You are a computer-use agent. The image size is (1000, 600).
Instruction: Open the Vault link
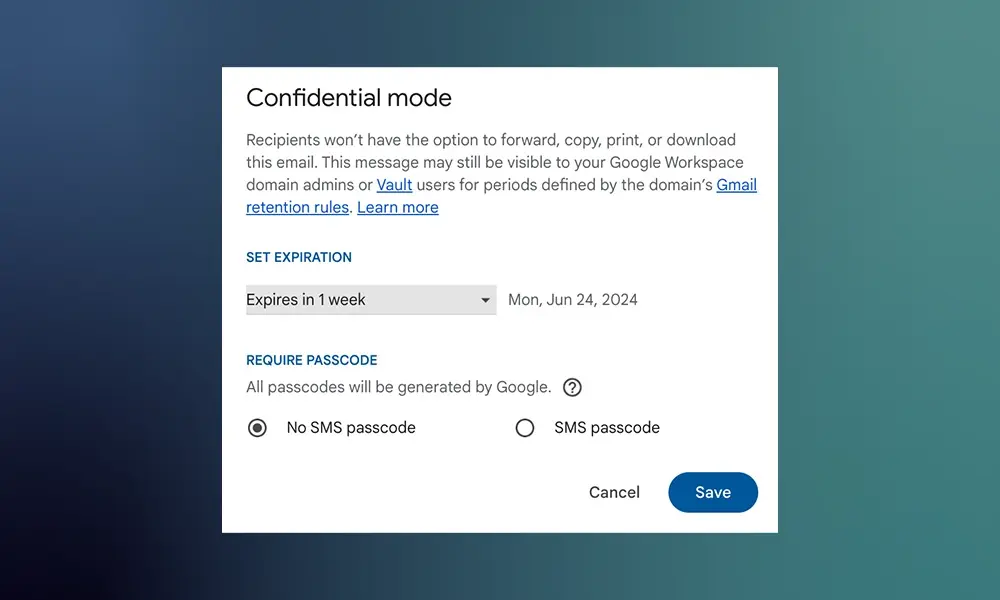pos(394,185)
